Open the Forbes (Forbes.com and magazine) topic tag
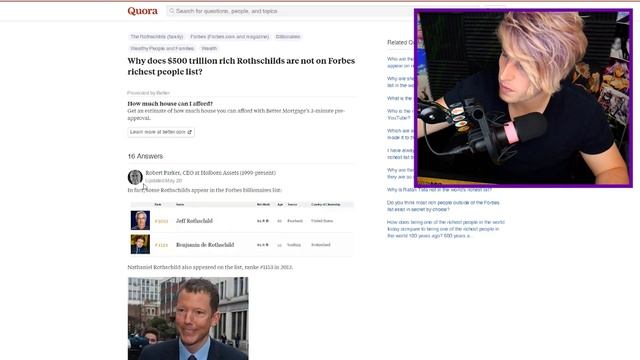Screen dimensions: 640x360 click(229, 37)
